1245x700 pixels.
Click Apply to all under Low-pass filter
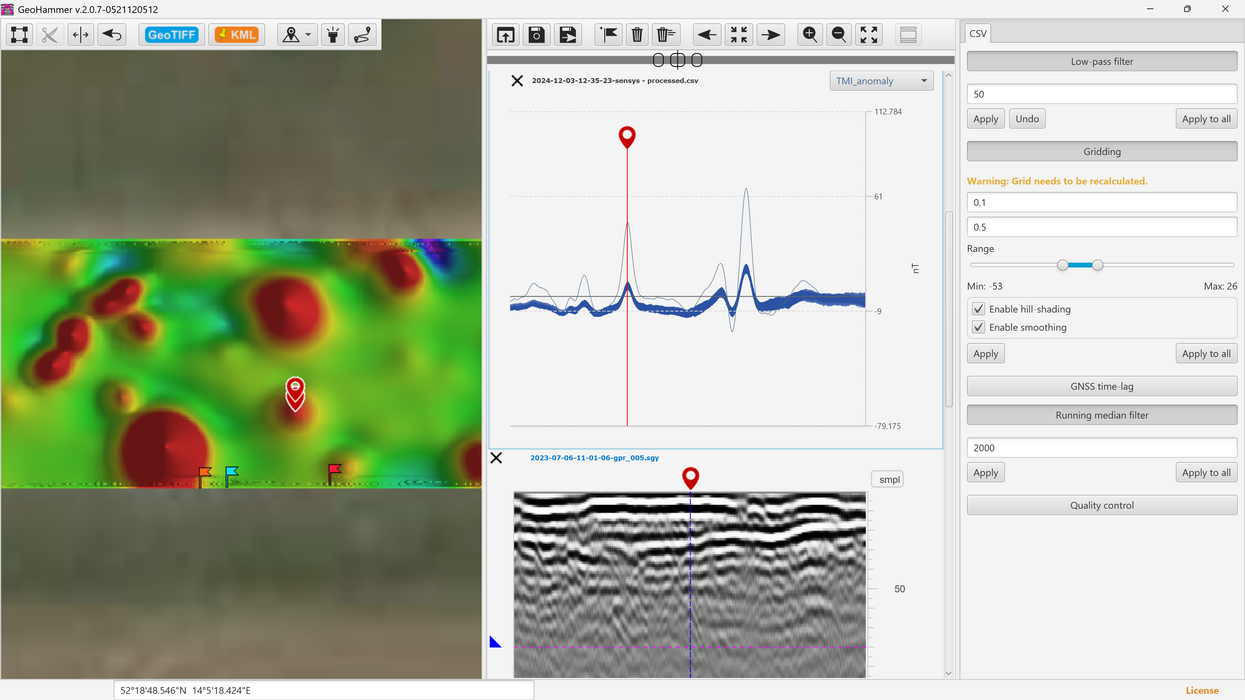click(1206, 119)
